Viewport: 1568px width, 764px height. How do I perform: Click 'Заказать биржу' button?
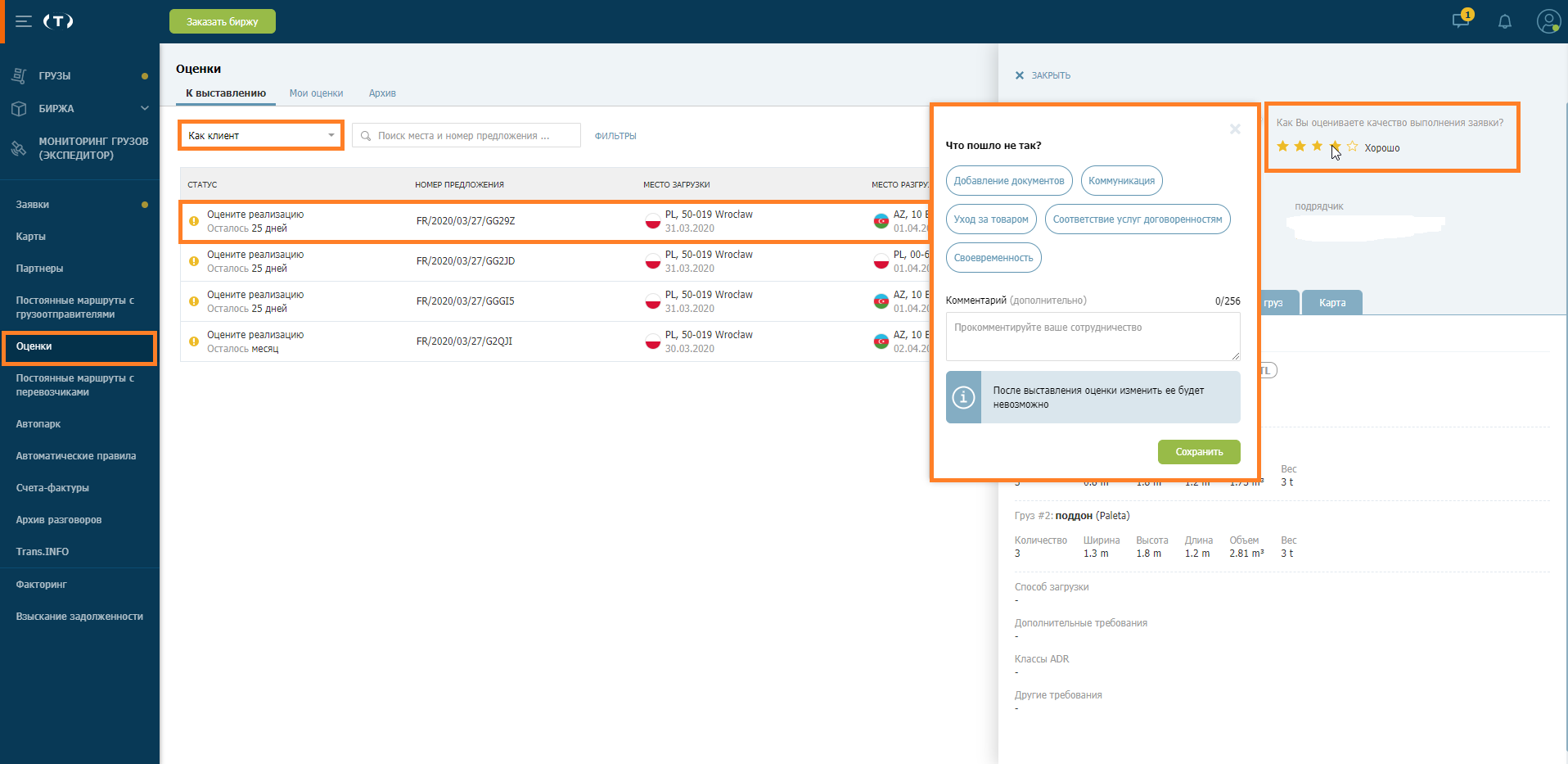point(223,21)
